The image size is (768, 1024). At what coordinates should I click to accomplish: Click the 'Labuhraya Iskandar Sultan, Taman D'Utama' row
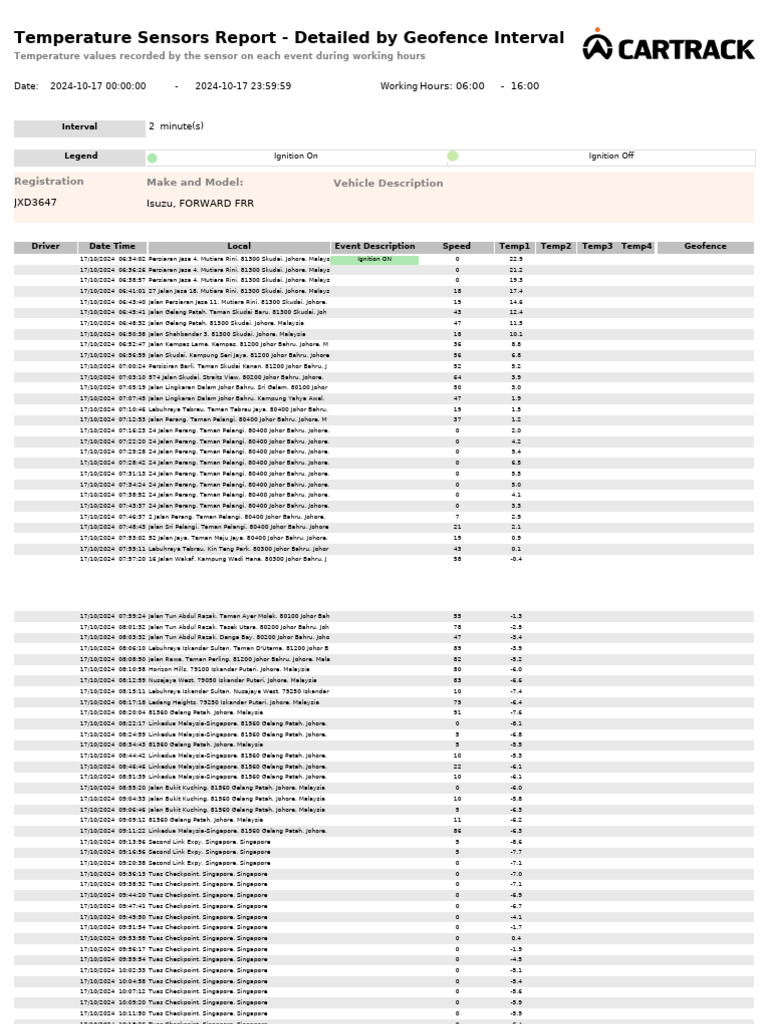(384, 648)
